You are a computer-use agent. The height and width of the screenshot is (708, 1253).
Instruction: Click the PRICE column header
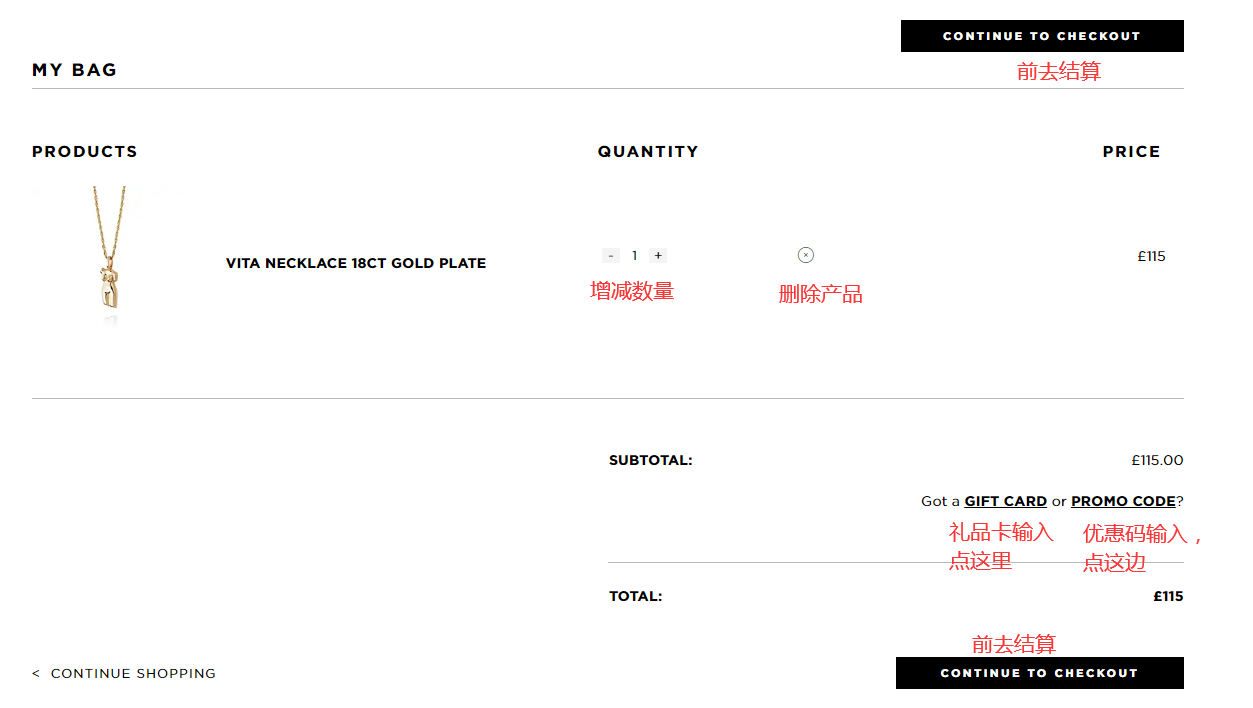click(1131, 152)
